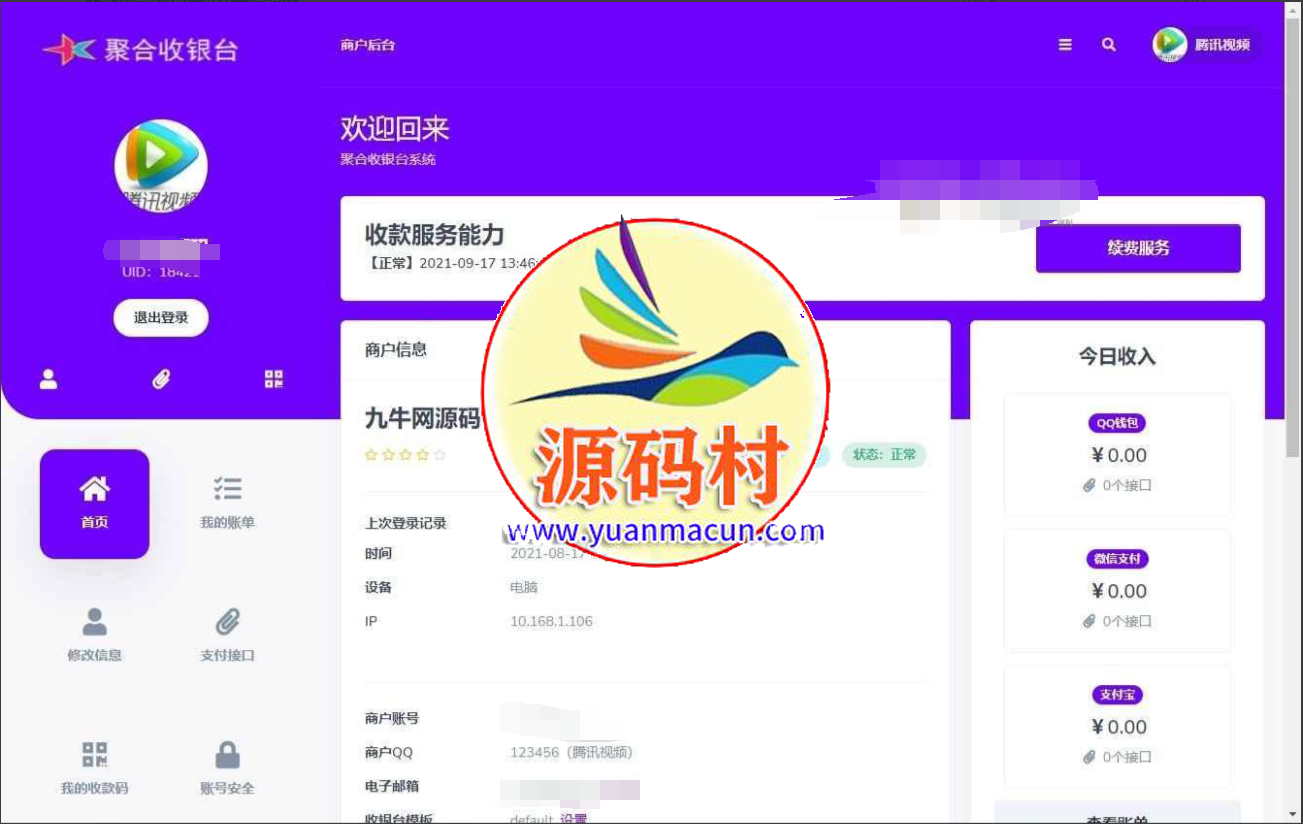
Task: Open 账号安全 settings
Action: (x=227, y=767)
